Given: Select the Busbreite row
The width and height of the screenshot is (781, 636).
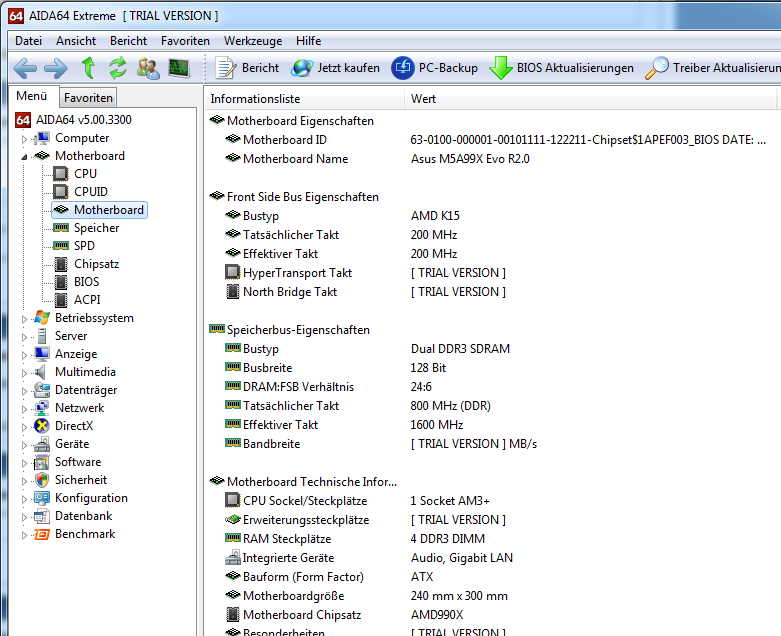Looking at the screenshot, I should tap(336, 368).
